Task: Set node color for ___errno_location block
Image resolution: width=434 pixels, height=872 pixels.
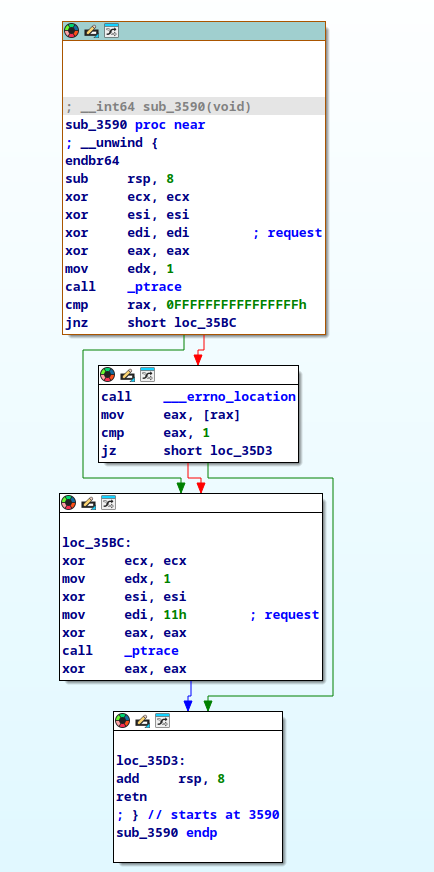Action: click(107, 375)
